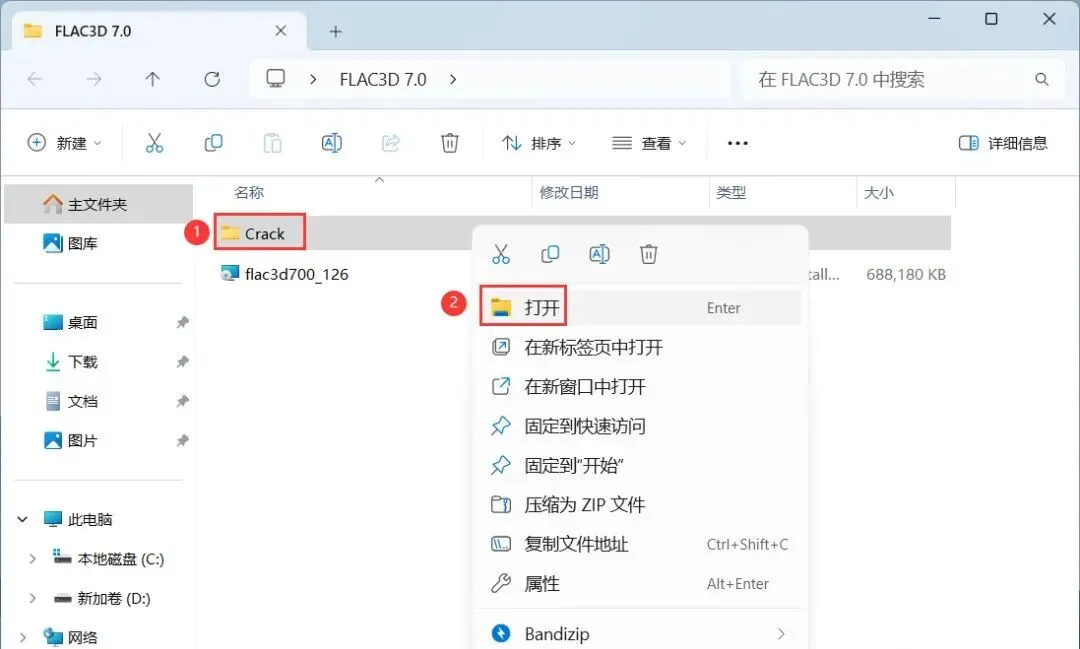This screenshot has height=649, width=1080.
Task: Click the Rename icon in the context menu
Action: 599,254
